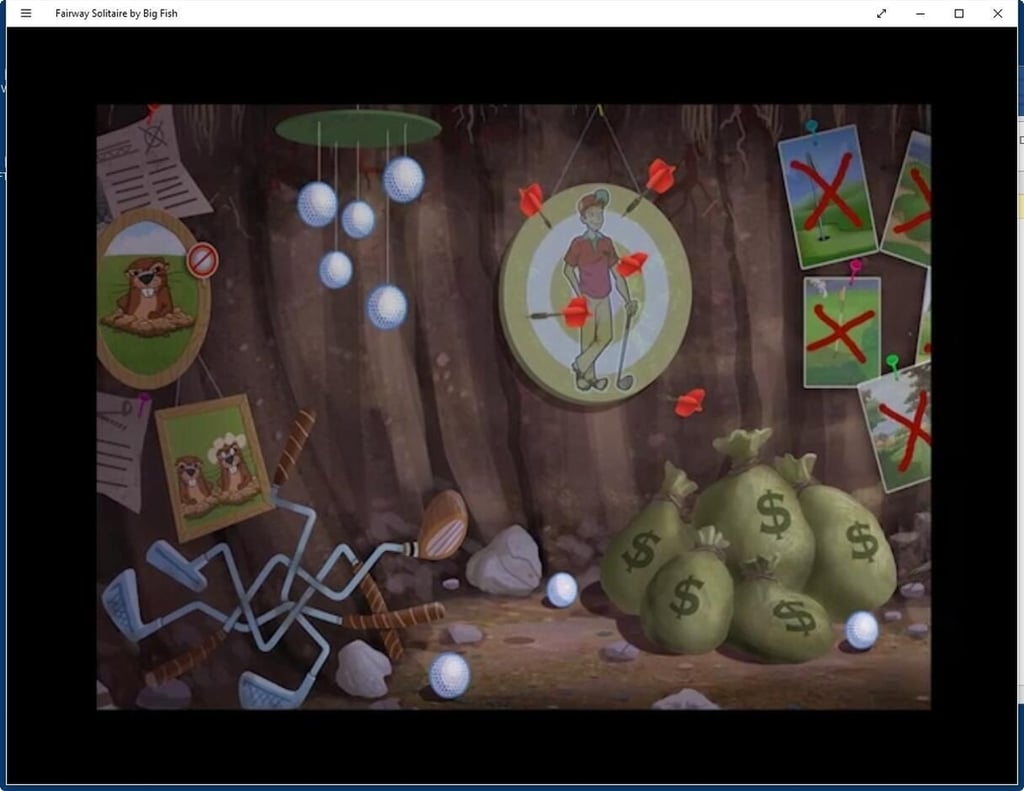
Task: Click the framed photo of two gophers
Action: pos(214,466)
